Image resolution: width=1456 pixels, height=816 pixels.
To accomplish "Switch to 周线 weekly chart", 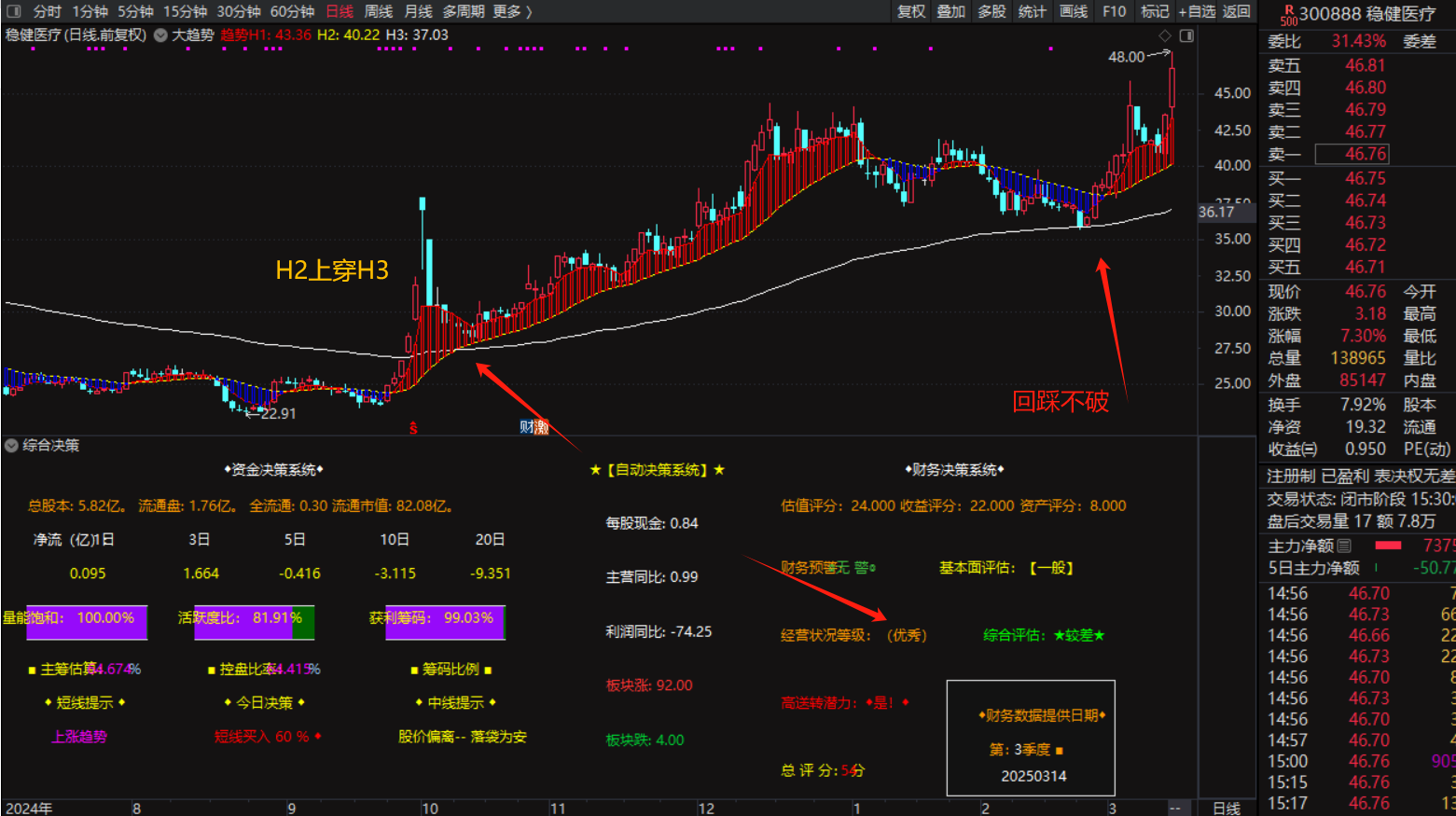I will tap(378, 11).
